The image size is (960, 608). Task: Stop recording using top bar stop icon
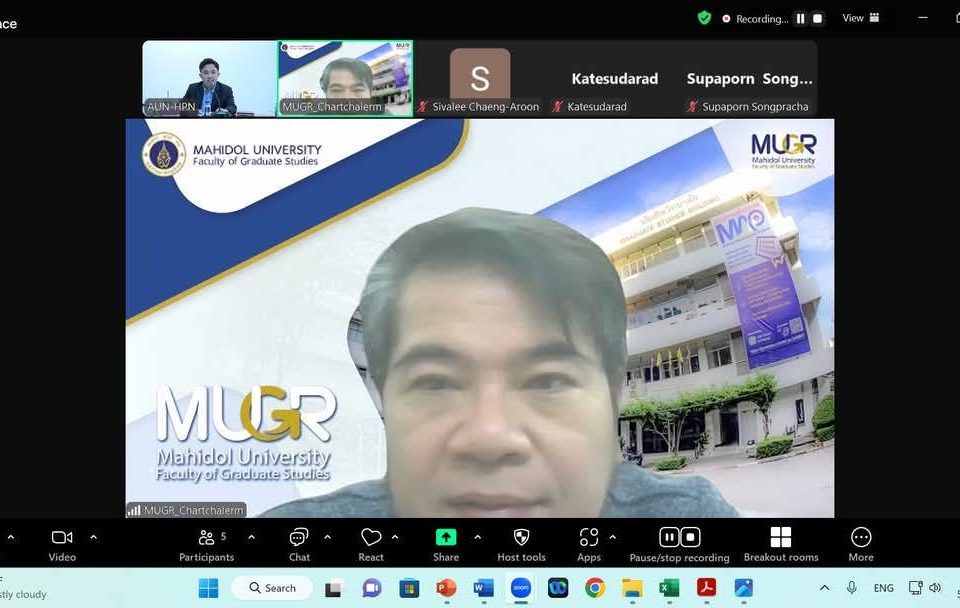click(817, 18)
